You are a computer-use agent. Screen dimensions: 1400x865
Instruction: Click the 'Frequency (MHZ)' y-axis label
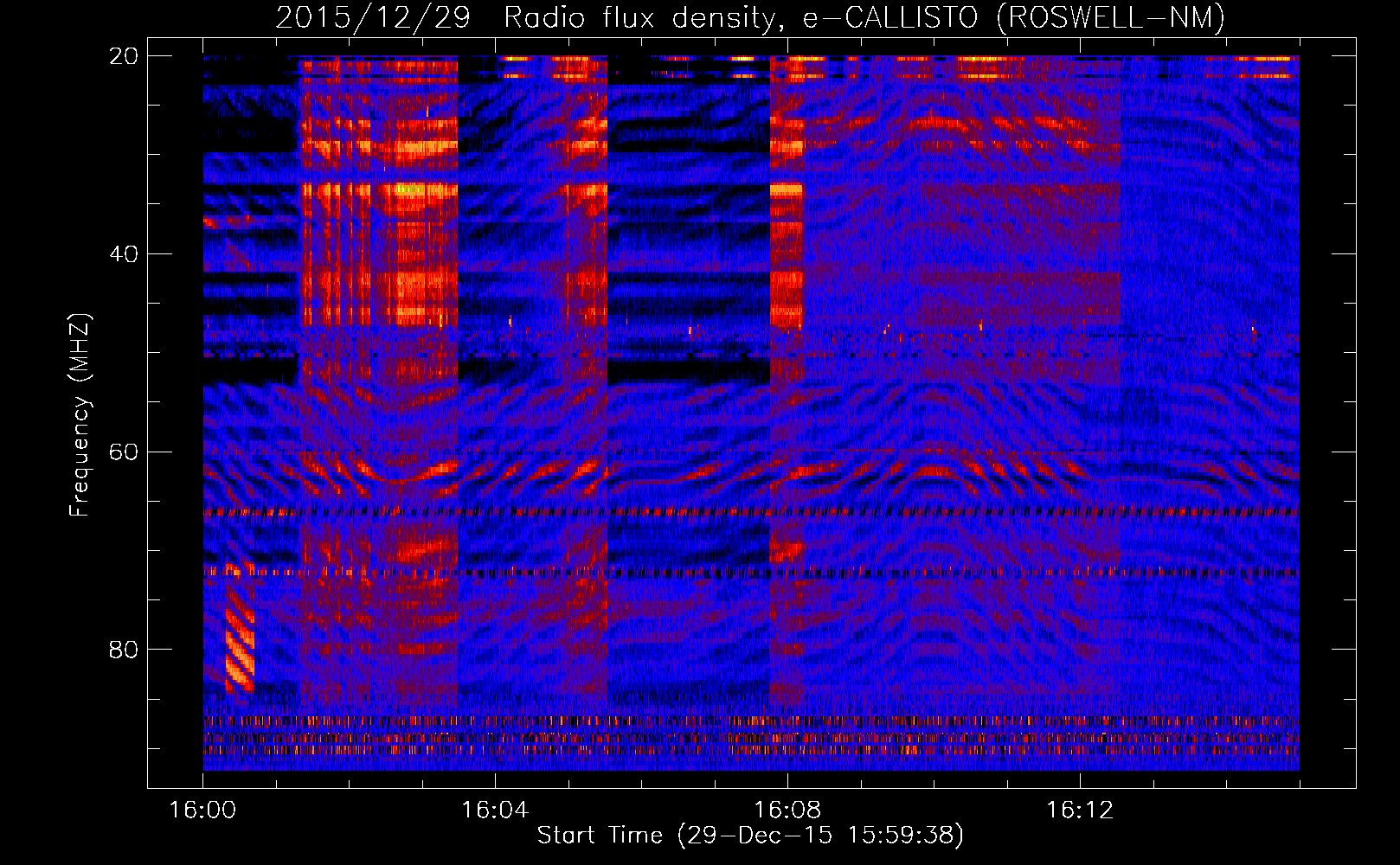click(80, 415)
